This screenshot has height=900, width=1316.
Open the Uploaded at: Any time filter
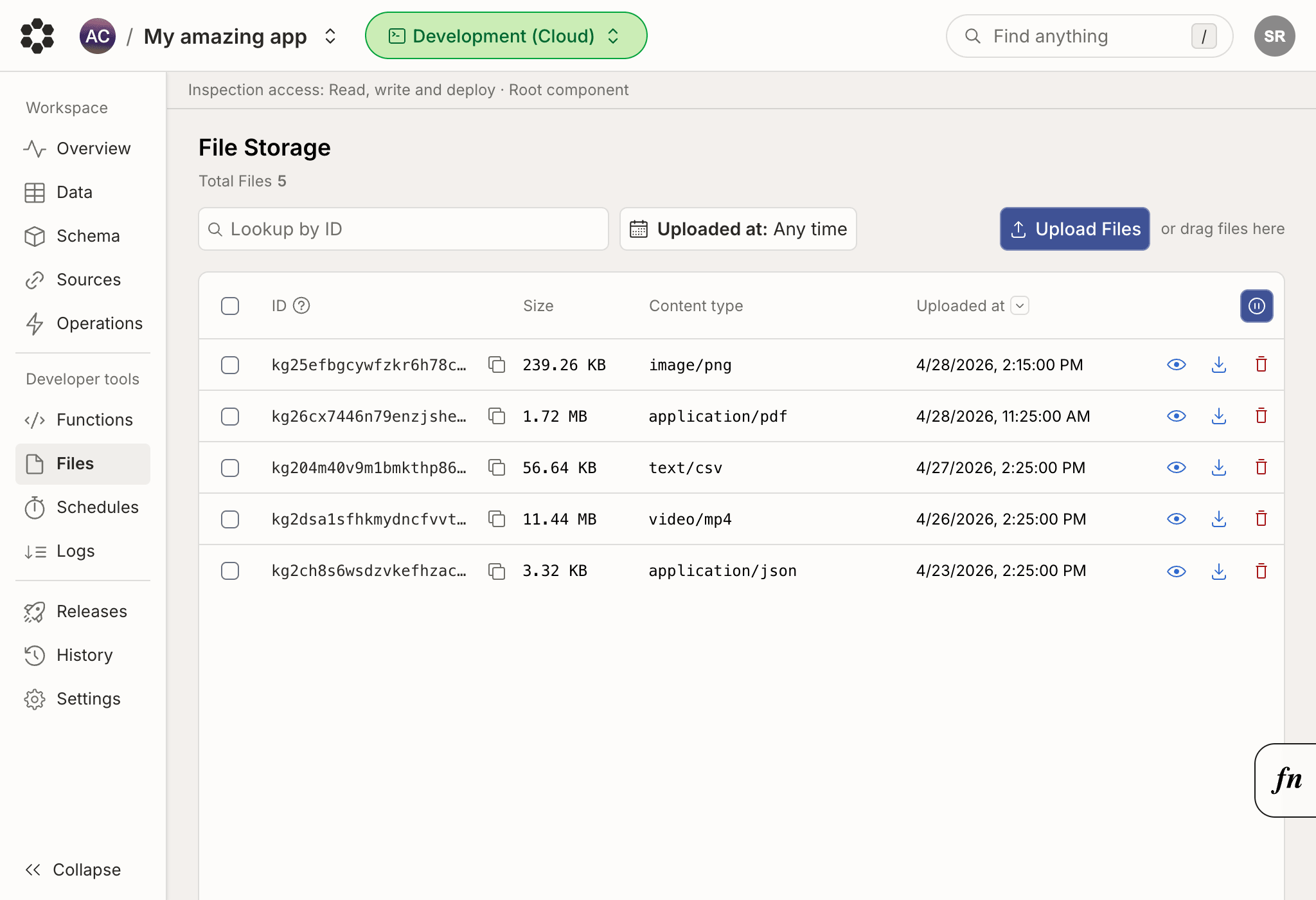click(x=738, y=229)
